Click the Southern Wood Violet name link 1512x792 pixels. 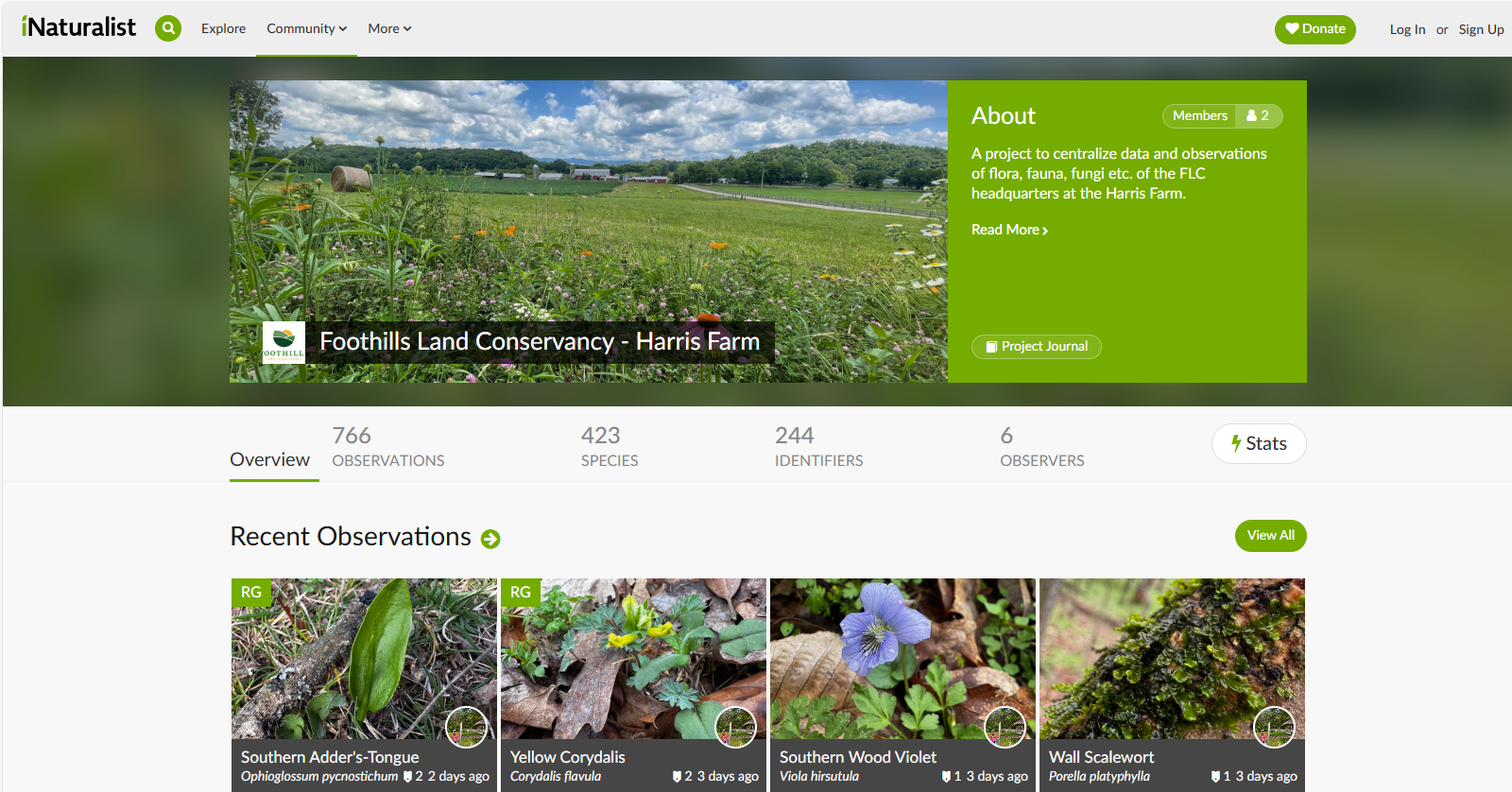point(858,757)
